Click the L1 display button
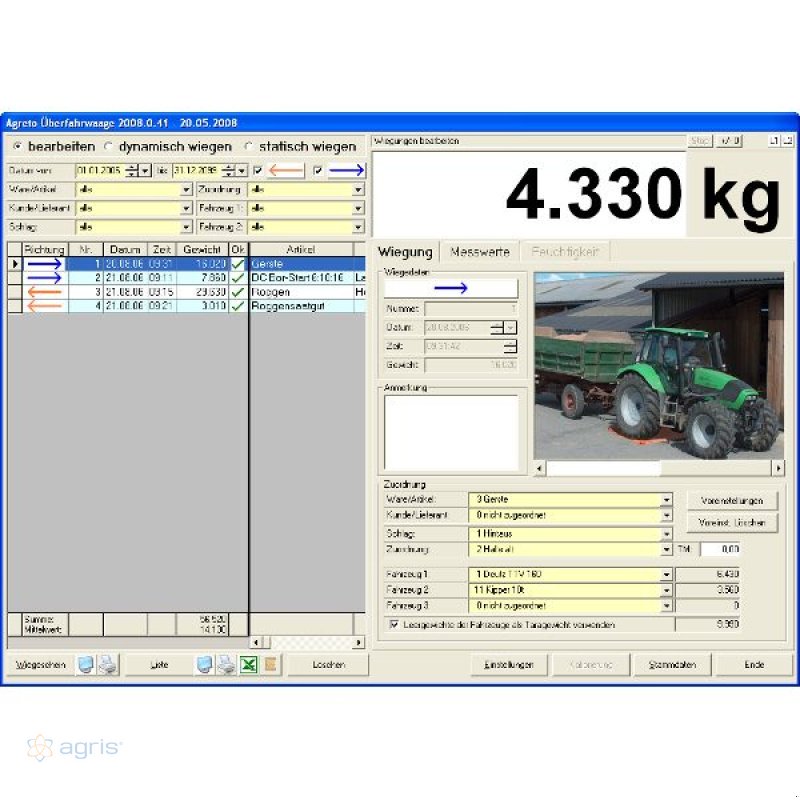 774,141
